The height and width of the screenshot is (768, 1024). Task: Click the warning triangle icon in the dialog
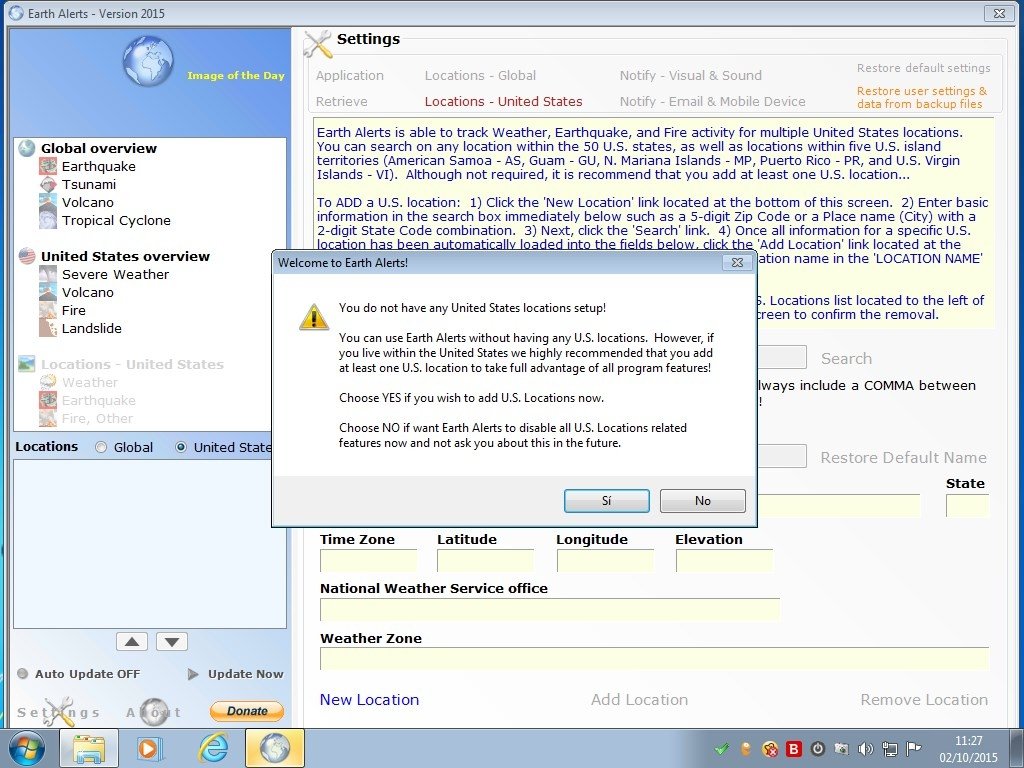(x=313, y=317)
